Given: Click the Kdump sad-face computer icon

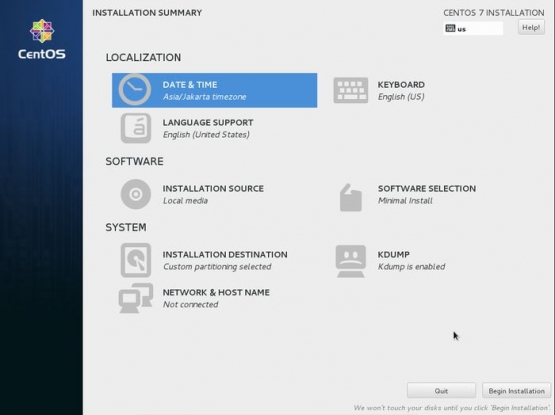Looking at the screenshot, I should (350, 261).
